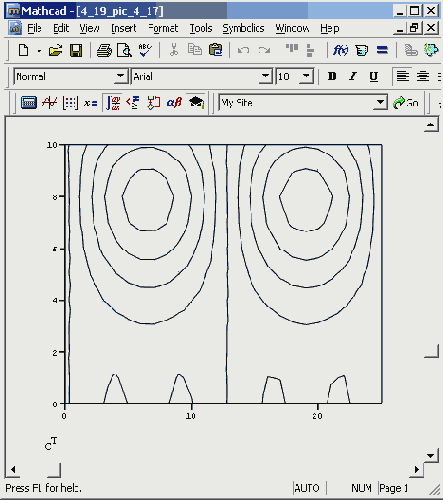Click the vertical scrollbar down arrow
Image resolution: width=443 pixels, height=500 pixels.
coord(431,455)
